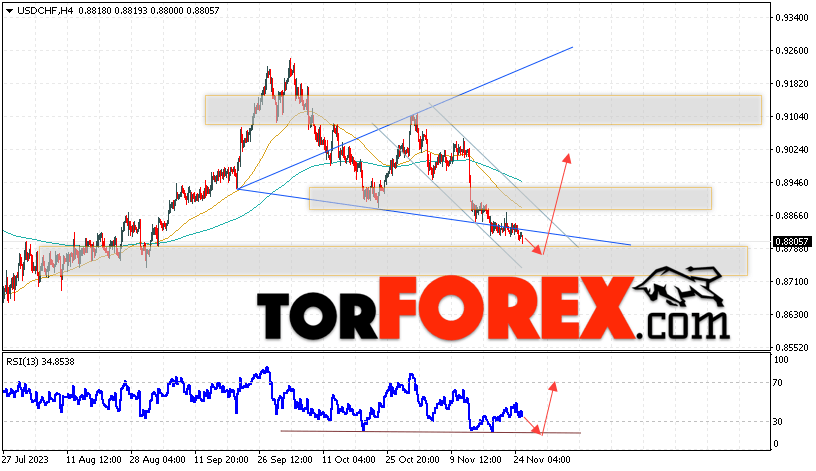The image size is (816, 471).
Task: Select the 9 Nov 12:00 date label
Action: (476, 460)
